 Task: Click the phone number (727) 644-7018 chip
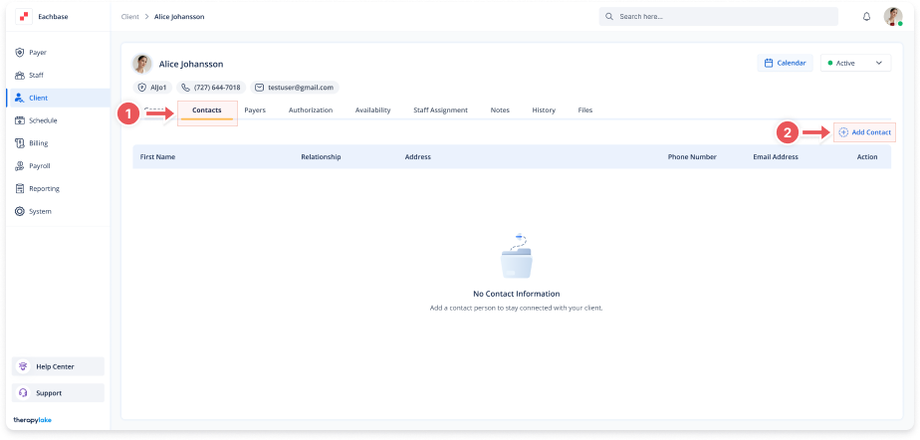click(x=211, y=87)
